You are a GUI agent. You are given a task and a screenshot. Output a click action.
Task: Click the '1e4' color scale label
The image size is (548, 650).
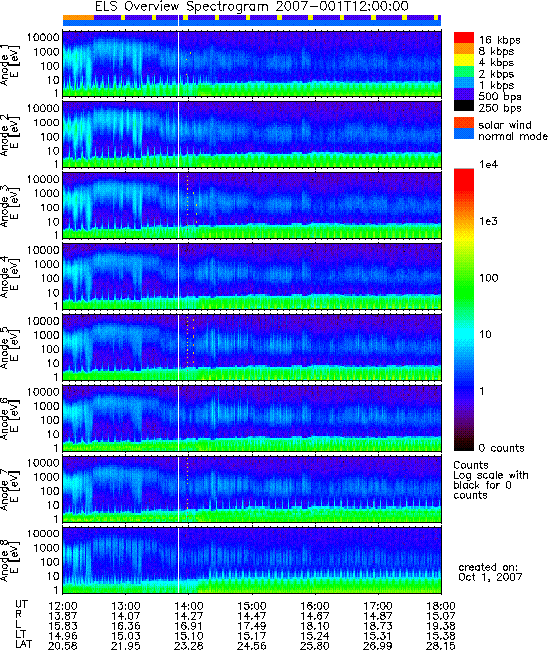488,165
